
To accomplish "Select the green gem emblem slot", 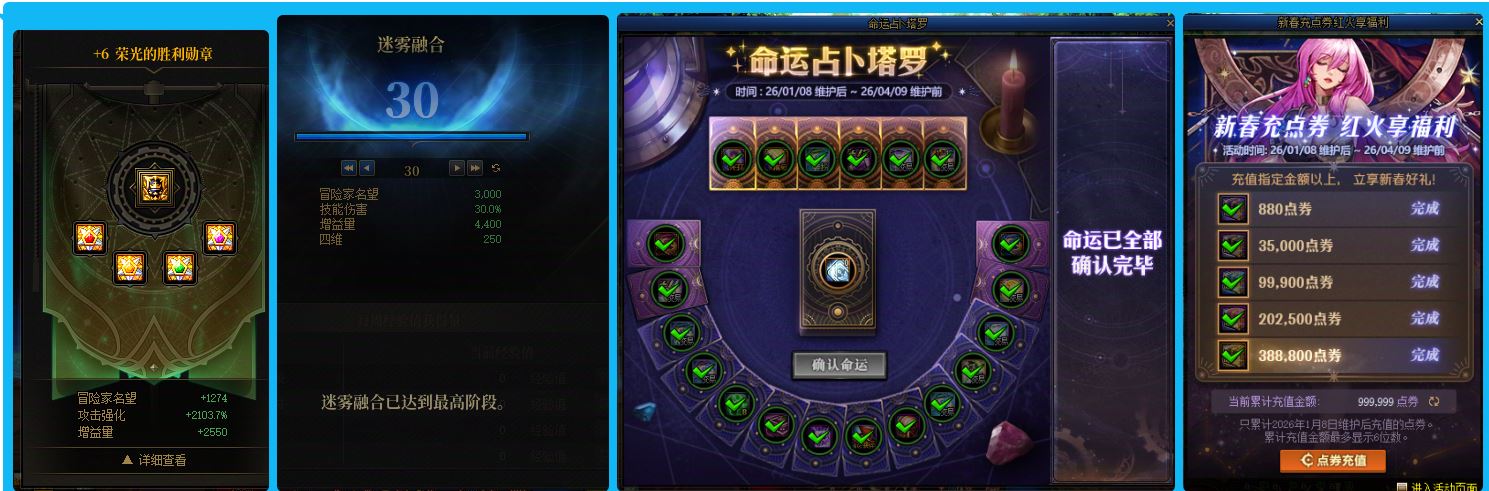I will [179, 267].
